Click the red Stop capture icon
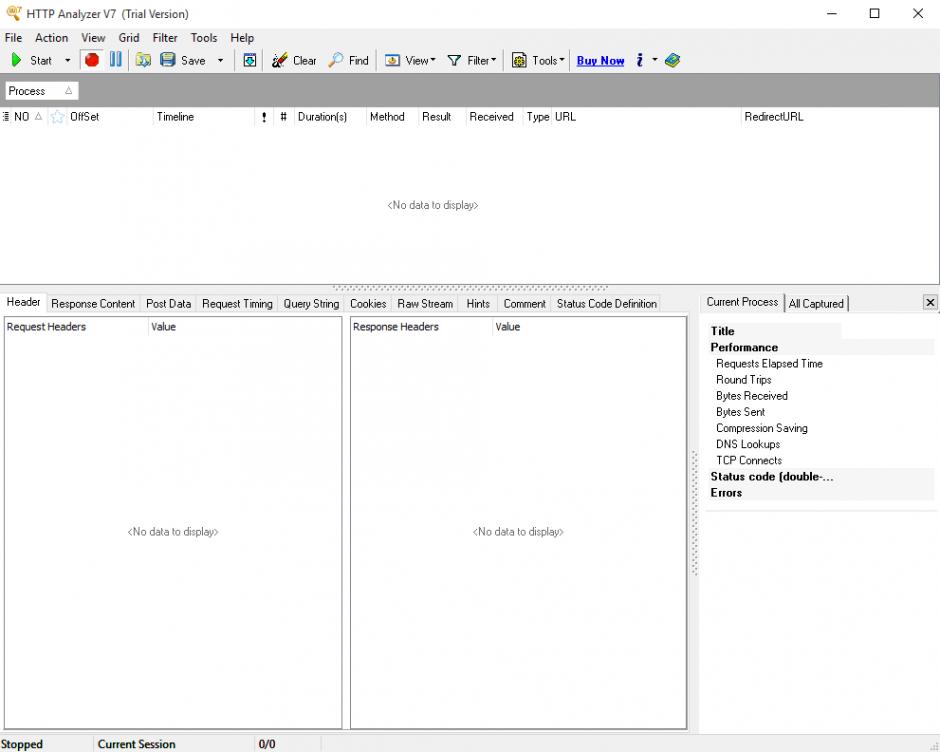Screen dimensions: 940x752 click(x=92, y=60)
